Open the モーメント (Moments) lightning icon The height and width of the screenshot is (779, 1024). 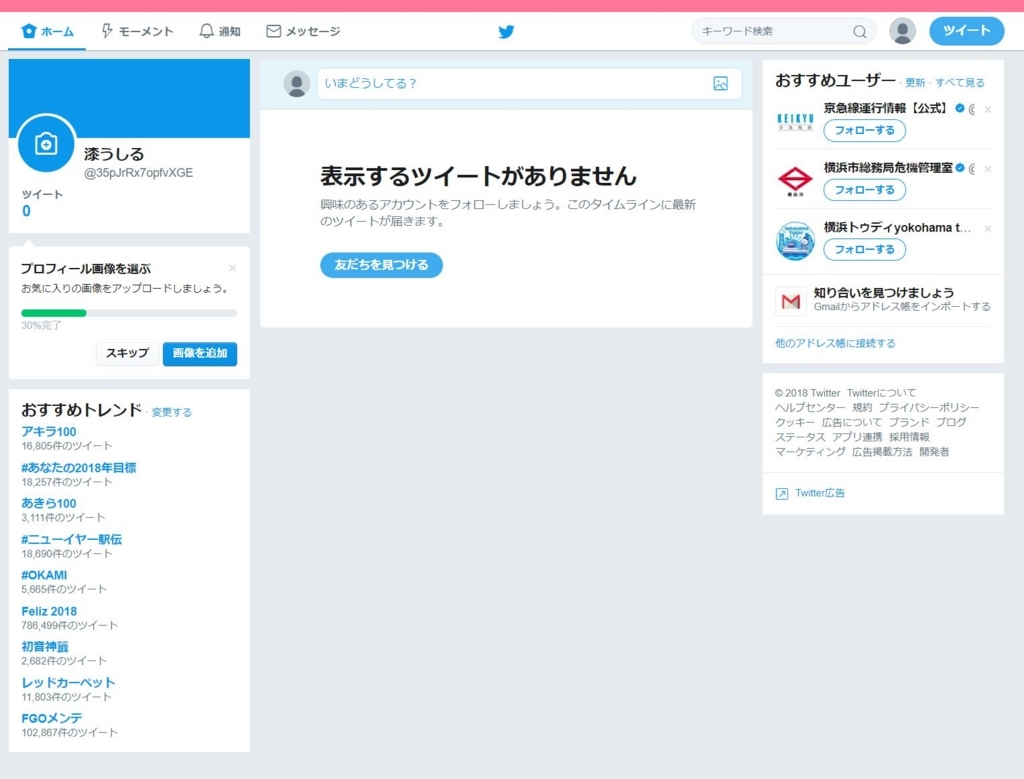point(106,31)
